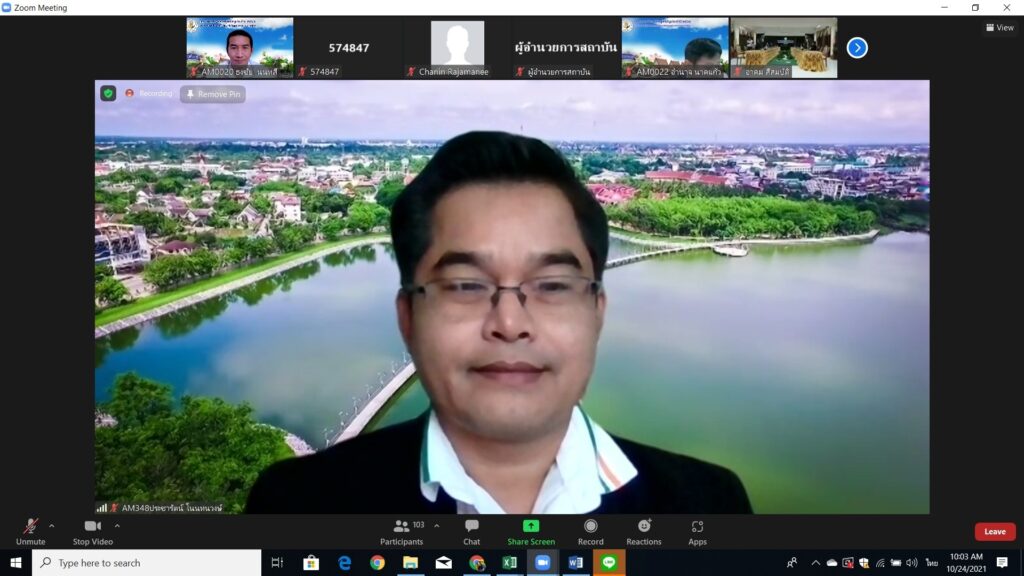Unmute the microphone
The height and width of the screenshot is (576, 1024).
pos(30,532)
